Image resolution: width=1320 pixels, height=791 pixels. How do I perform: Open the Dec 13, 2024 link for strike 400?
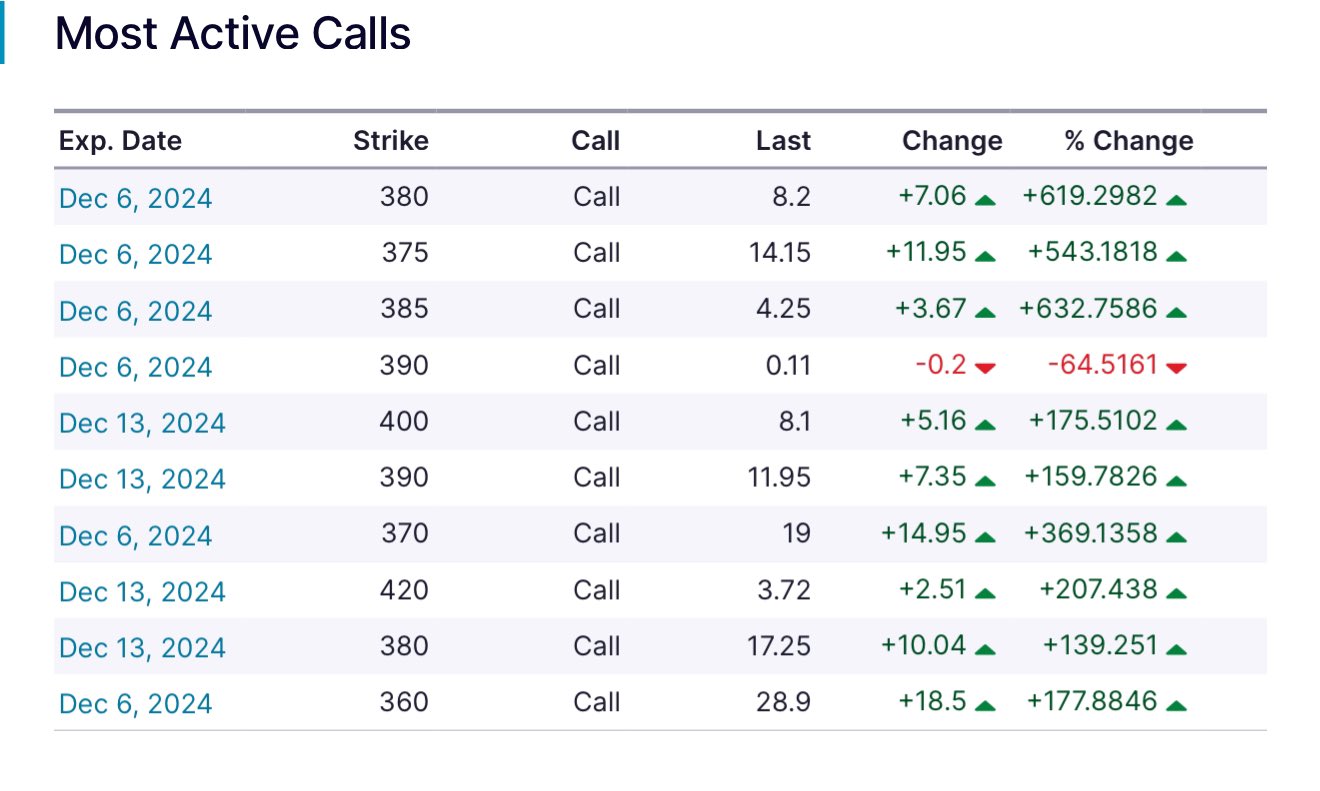142,422
